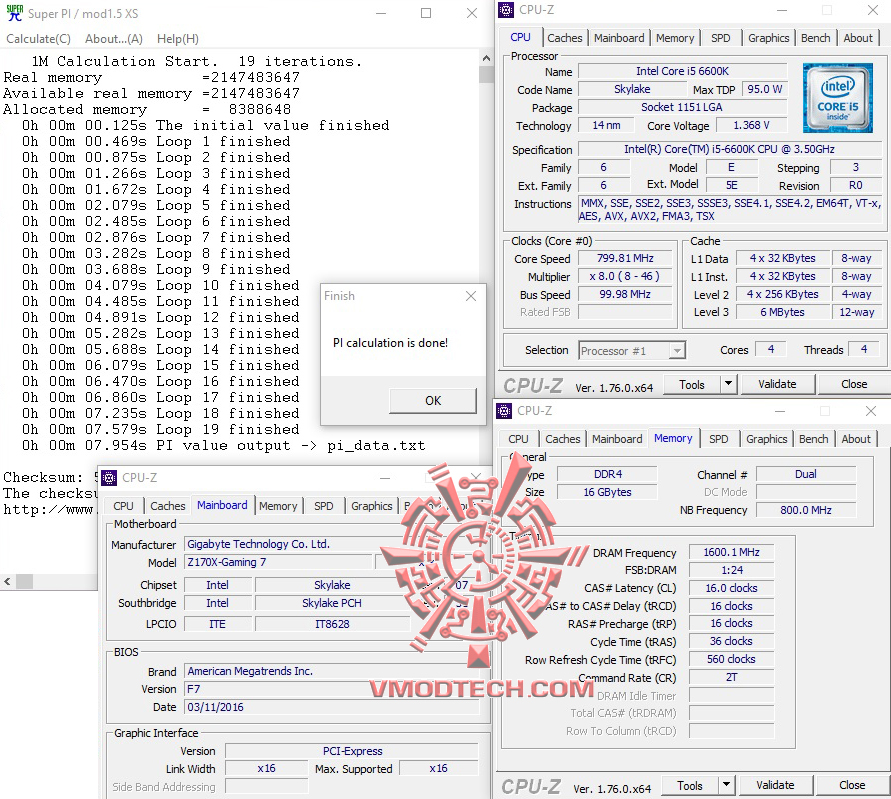The image size is (891, 799).
Task: Switch to Graphics tab in top CPU-Z window
Action: click(x=768, y=38)
